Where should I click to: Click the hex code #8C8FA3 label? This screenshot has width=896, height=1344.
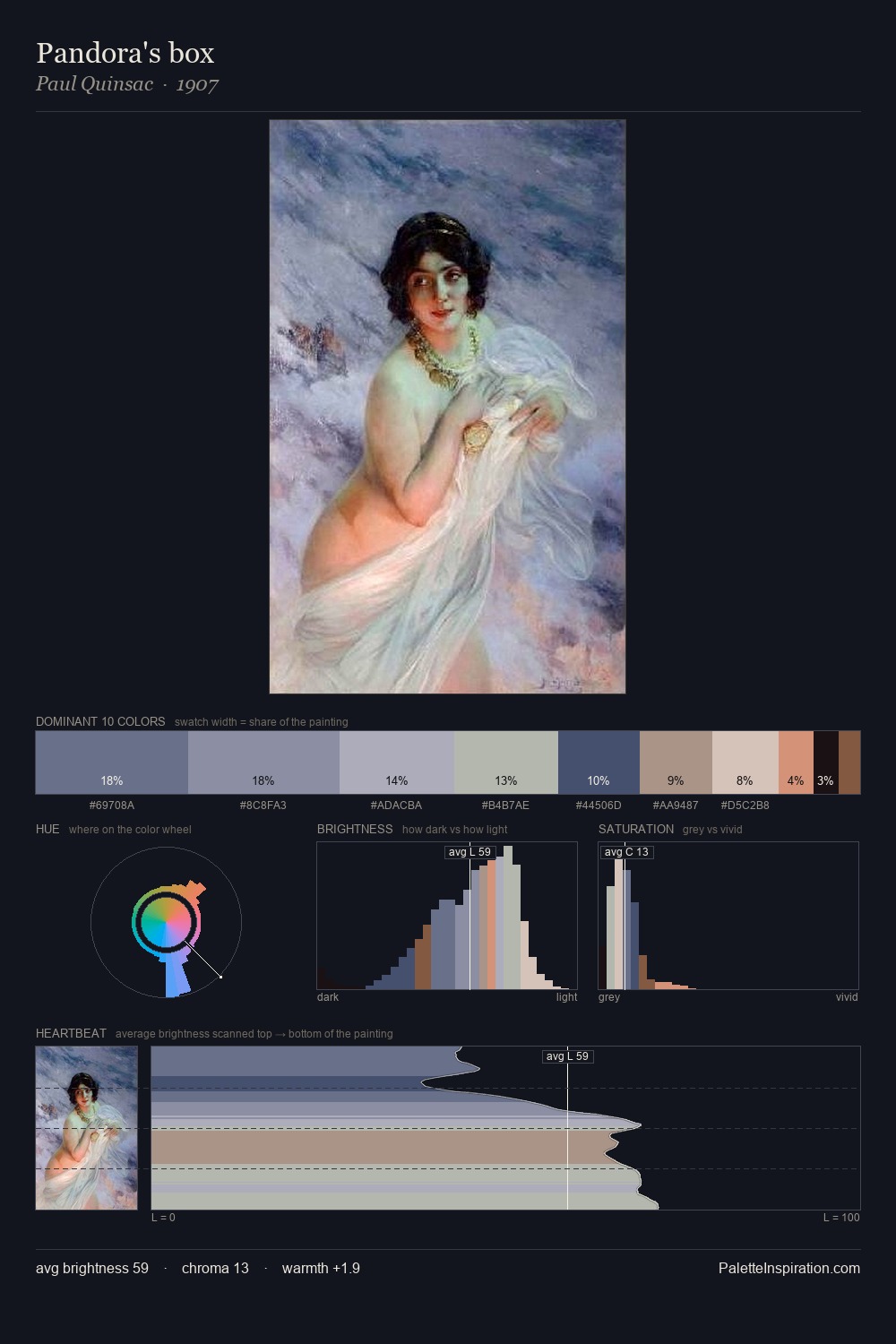coord(263,806)
